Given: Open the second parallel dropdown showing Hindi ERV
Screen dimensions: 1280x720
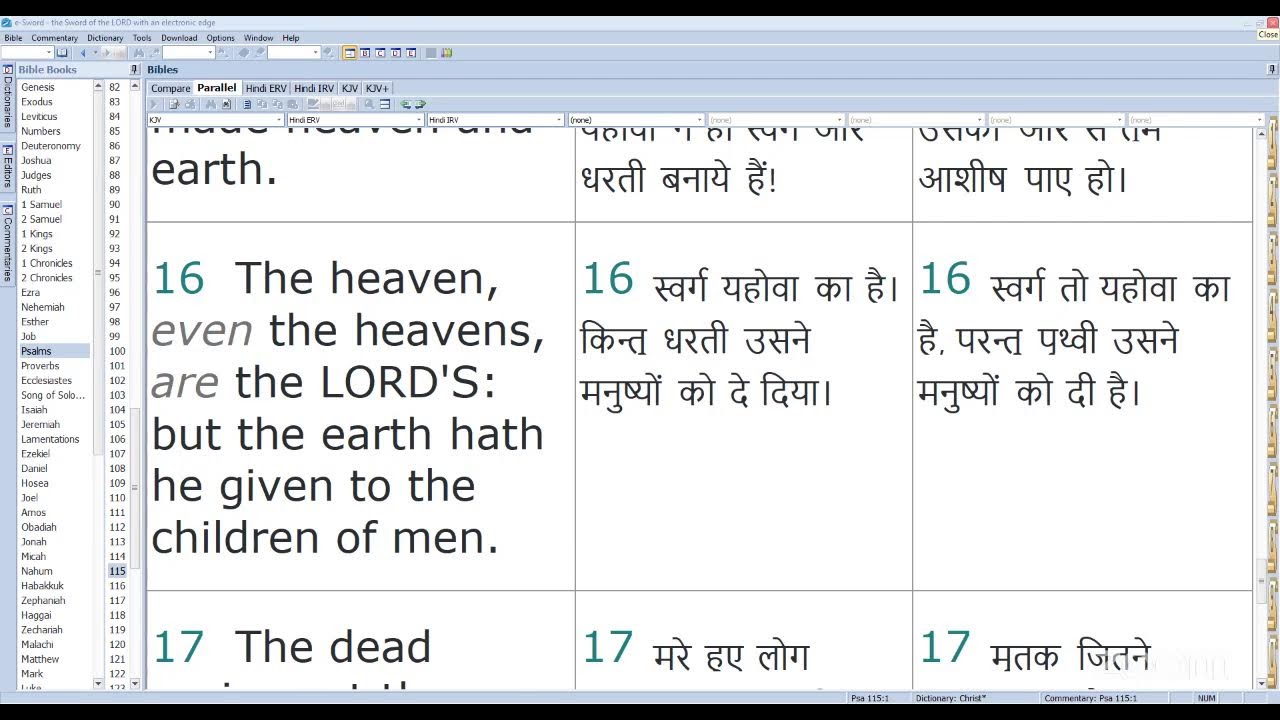Looking at the screenshot, I should [x=355, y=120].
